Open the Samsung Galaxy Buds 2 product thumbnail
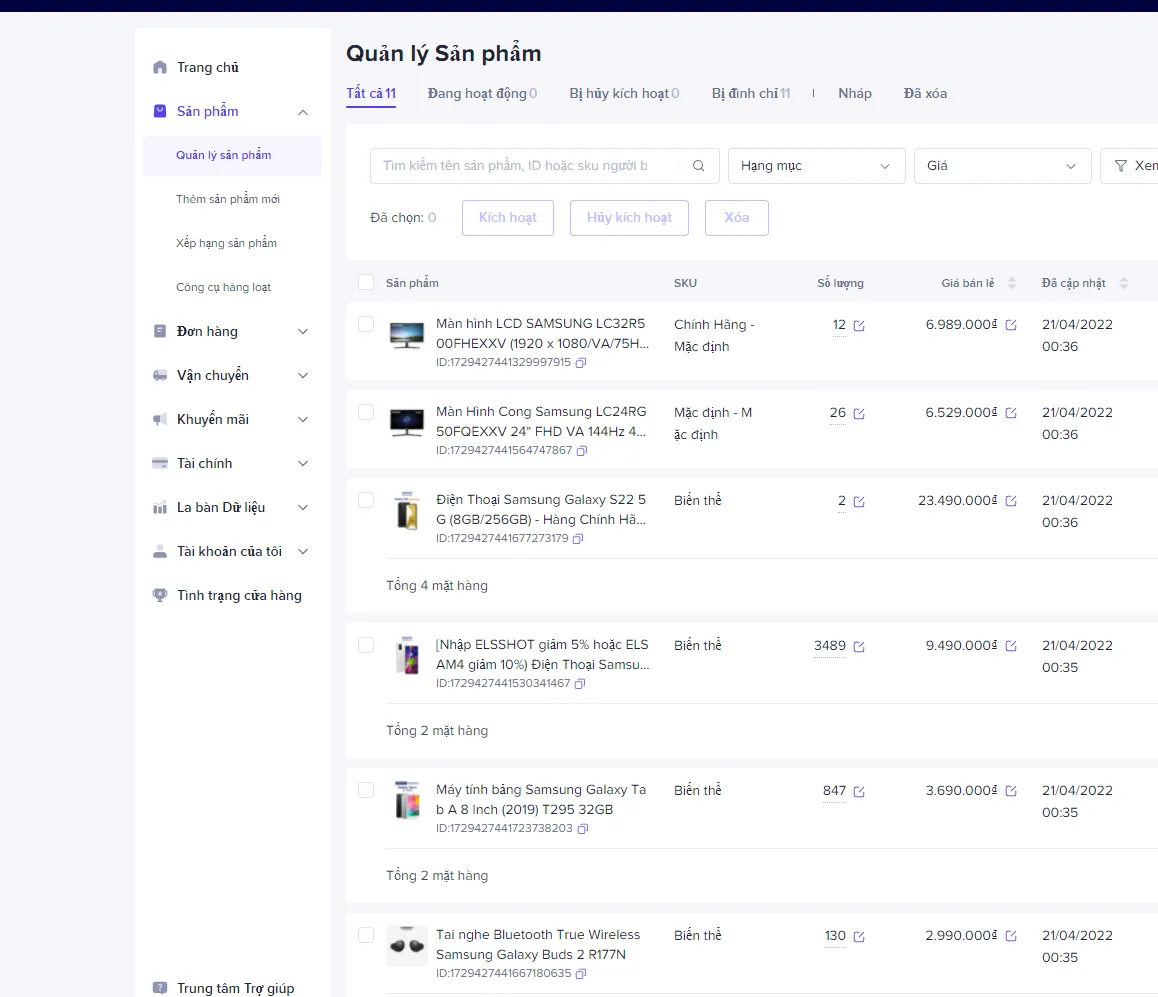The height and width of the screenshot is (997, 1158). (407, 945)
